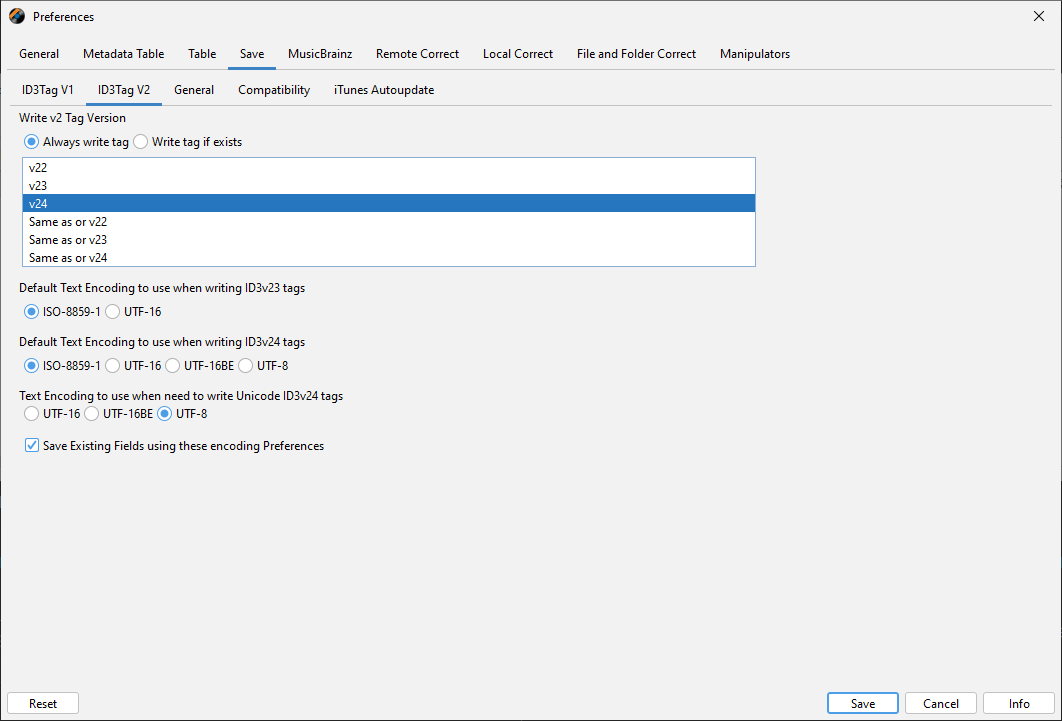This screenshot has height=721, width=1062.
Task: Choose 'Write tag if exists' option
Action: click(x=141, y=142)
